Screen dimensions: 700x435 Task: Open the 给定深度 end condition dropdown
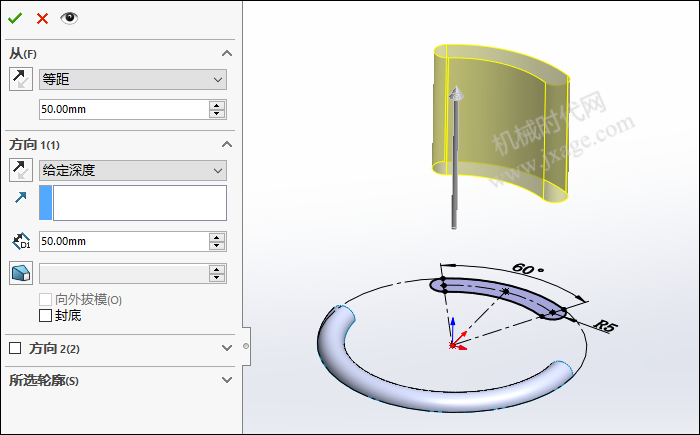coord(133,170)
